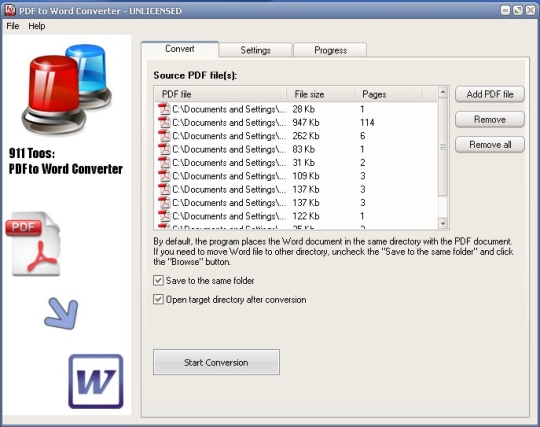Switch to the Progress tab
Viewport: 540px width, 427px height.
[330, 50]
